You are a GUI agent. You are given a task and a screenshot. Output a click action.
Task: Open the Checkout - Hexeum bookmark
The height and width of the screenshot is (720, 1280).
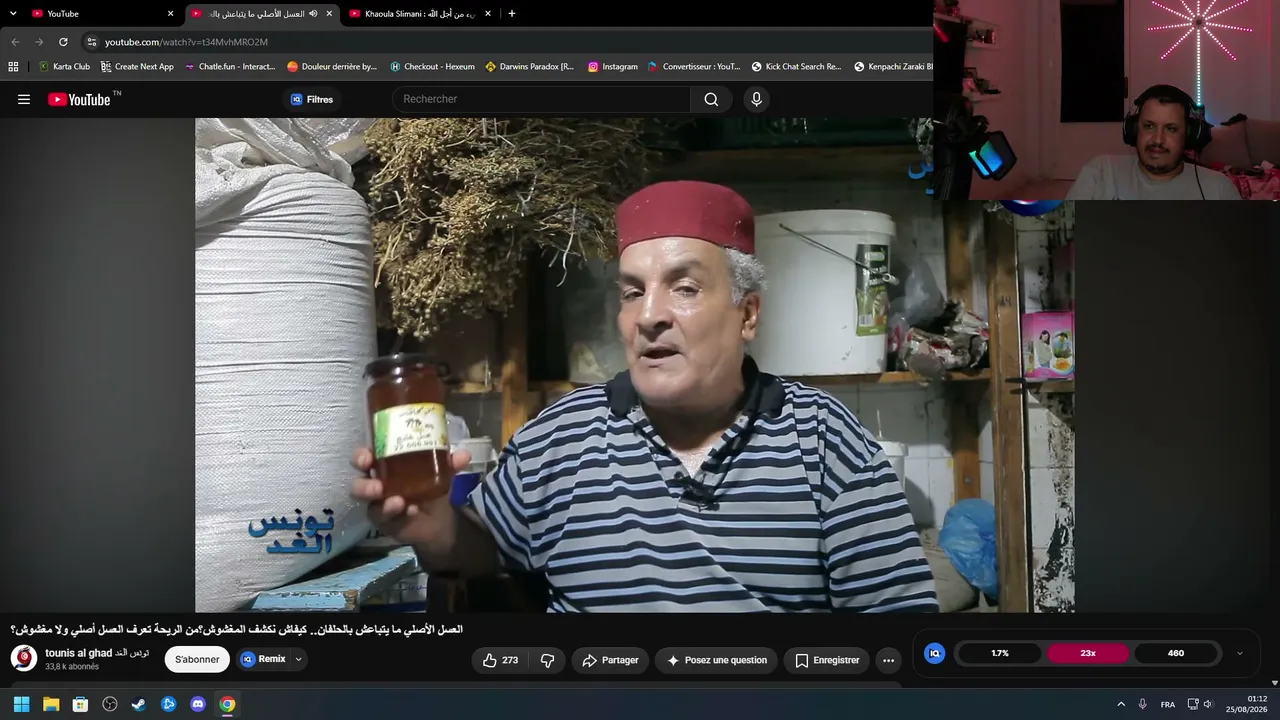tap(432, 67)
